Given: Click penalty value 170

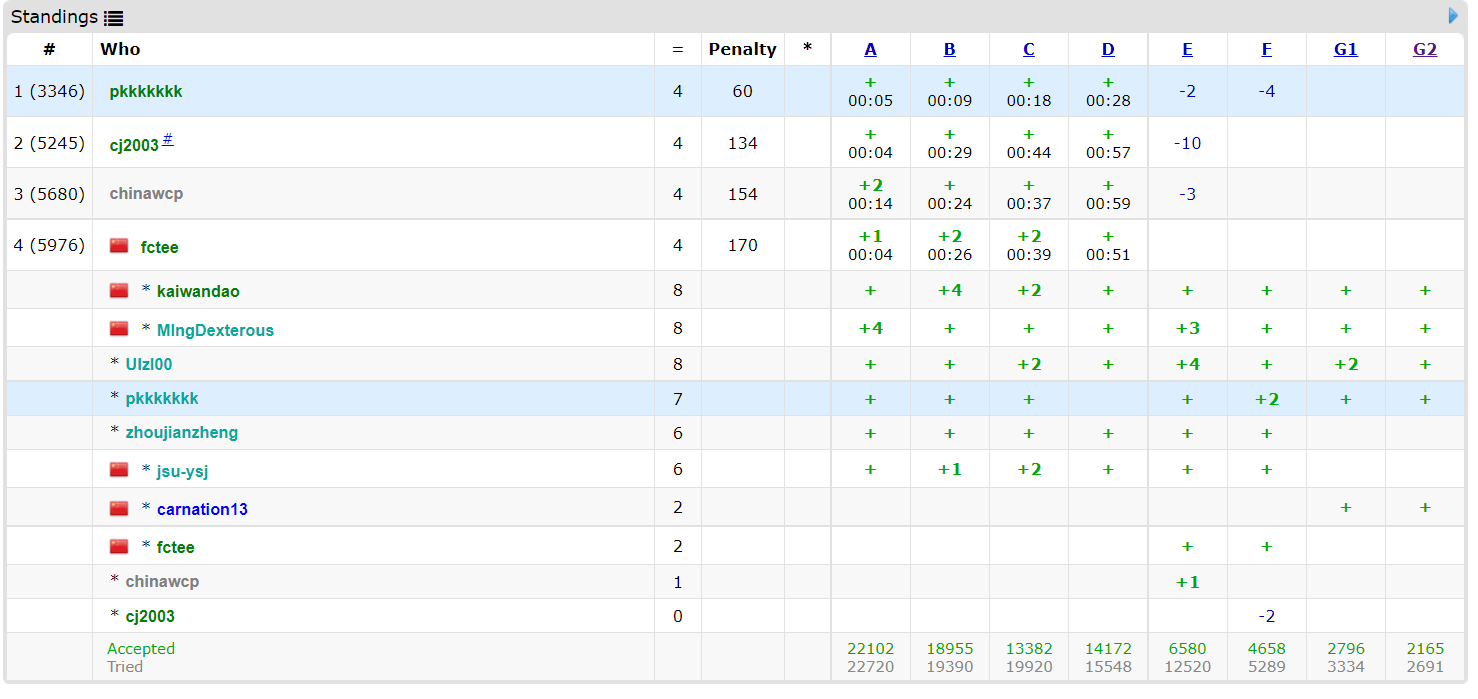Looking at the screenshot, I should click(743, 245).
